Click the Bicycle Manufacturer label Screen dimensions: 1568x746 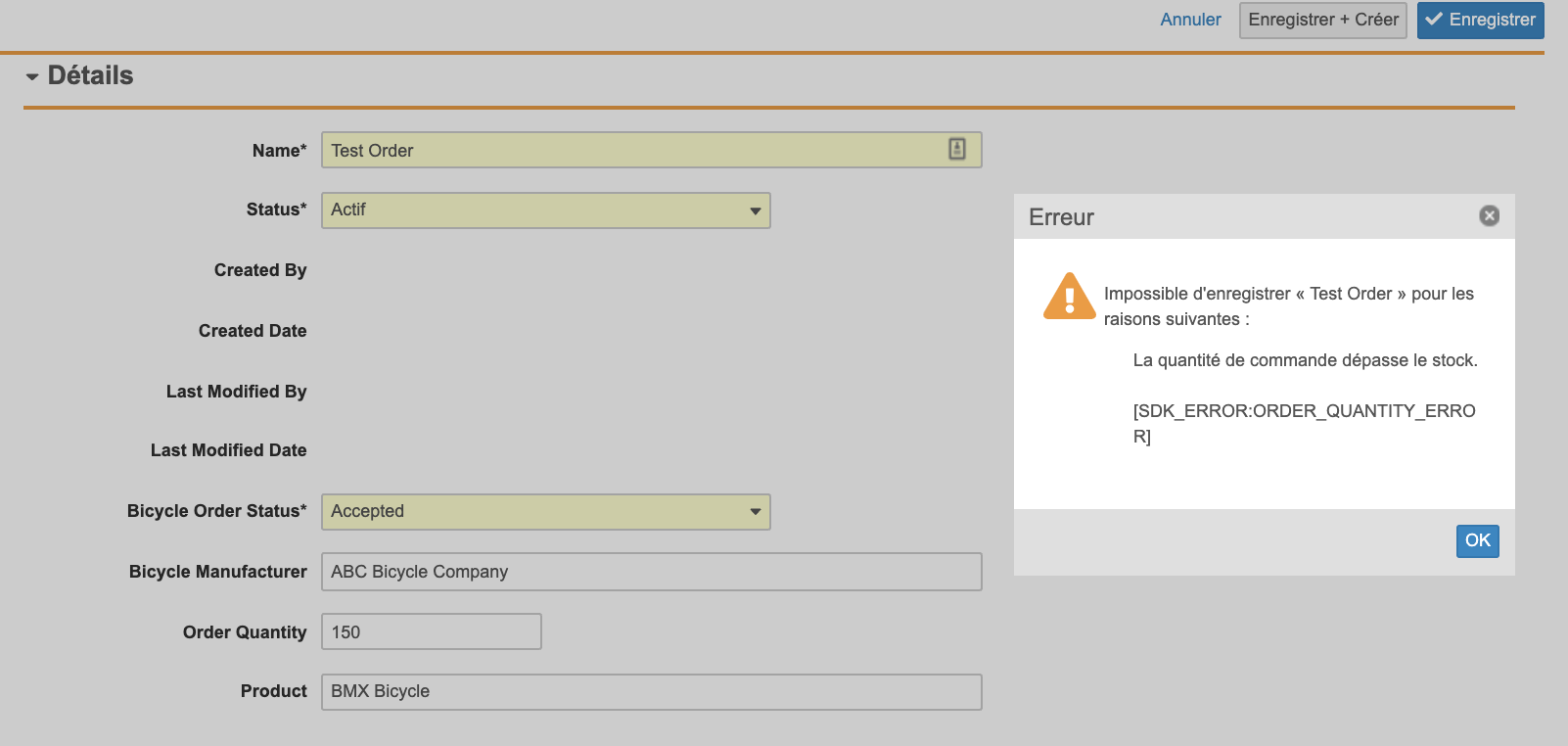tap(218, 572)
